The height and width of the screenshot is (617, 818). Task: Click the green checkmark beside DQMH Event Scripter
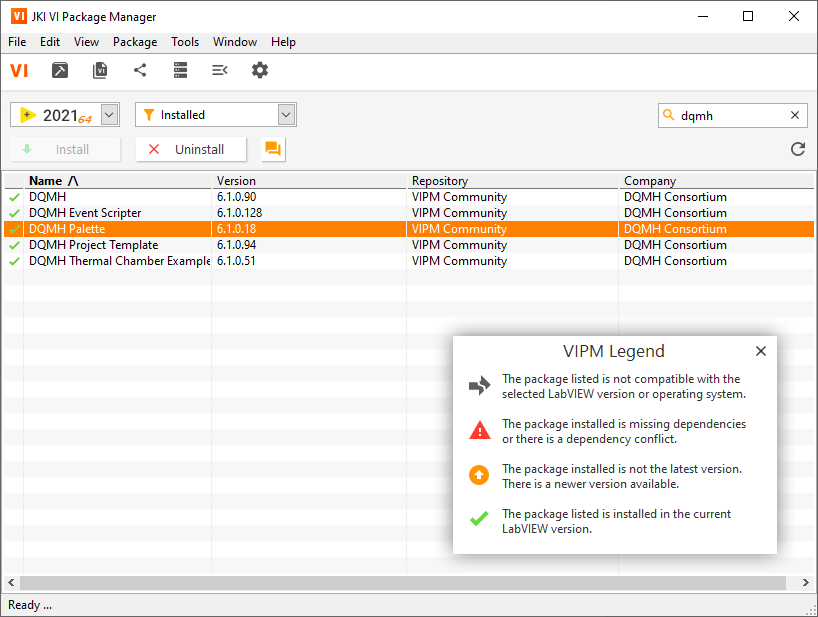pos(14,213)
